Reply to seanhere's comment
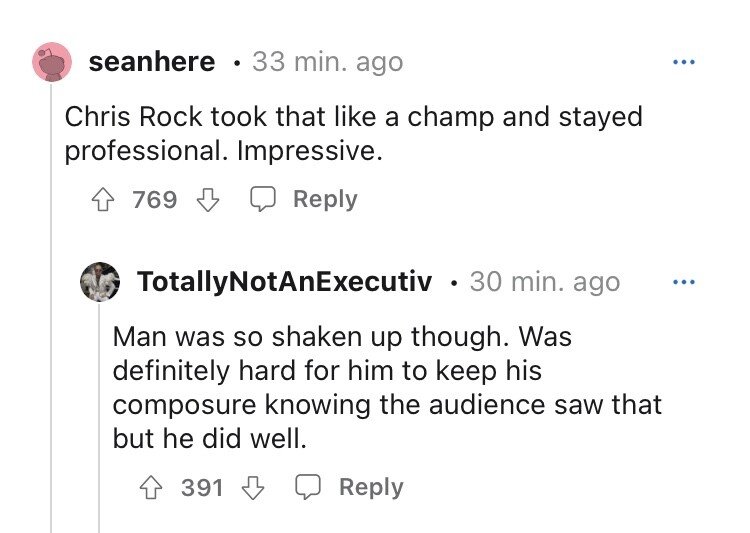Image resolution: width=750 pixels, height=533 pixels. [307, 199]
